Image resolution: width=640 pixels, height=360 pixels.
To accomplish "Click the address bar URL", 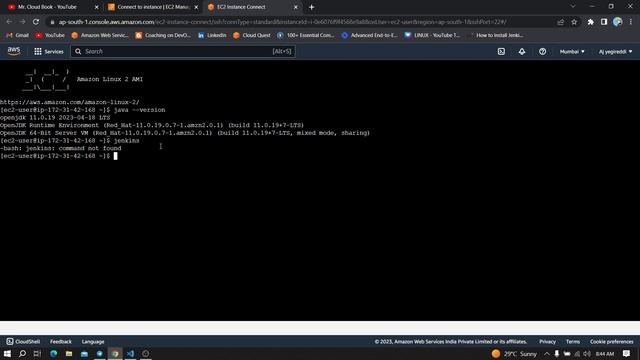I will point(282,22).
